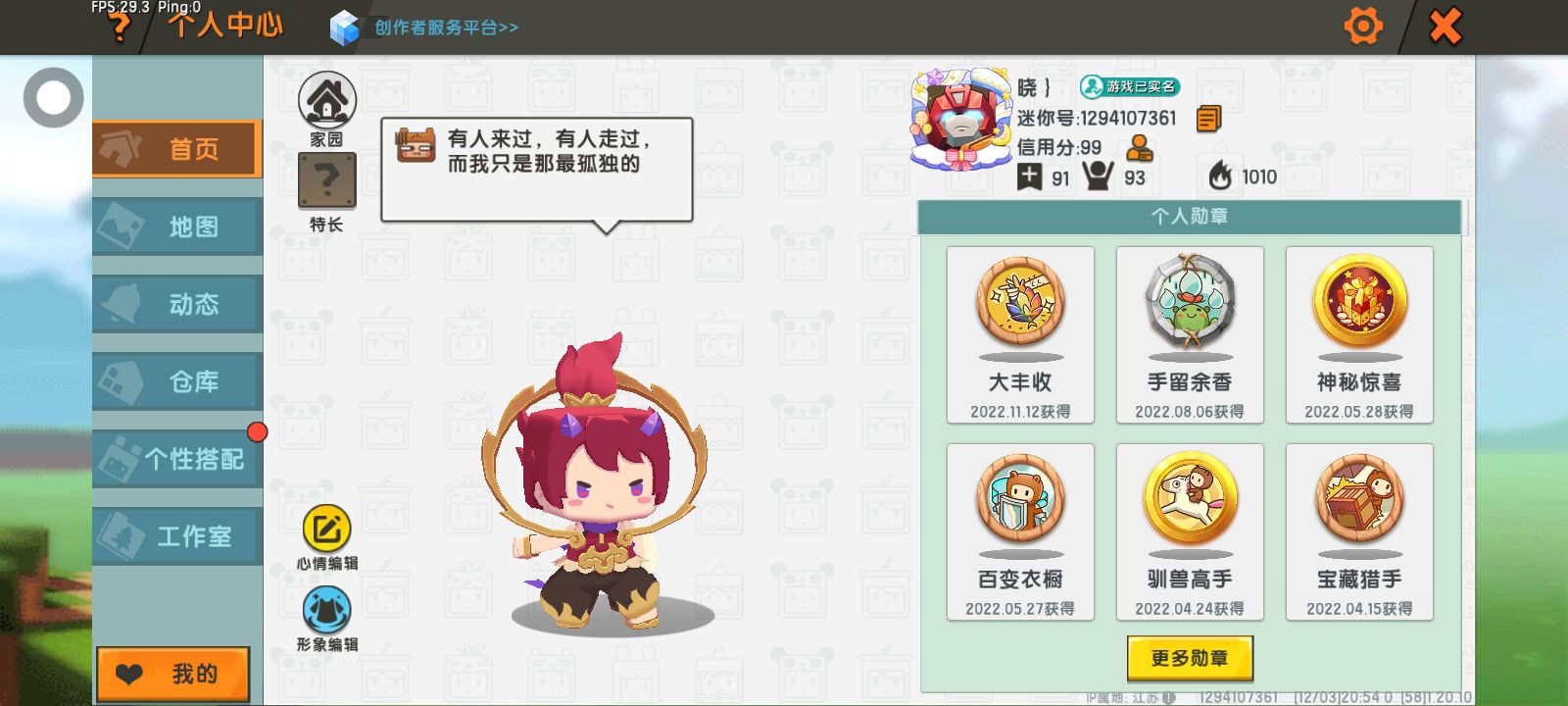Open the 形象编辑 appearance editor icon
1568x706 pixels.
click(327, 610)
